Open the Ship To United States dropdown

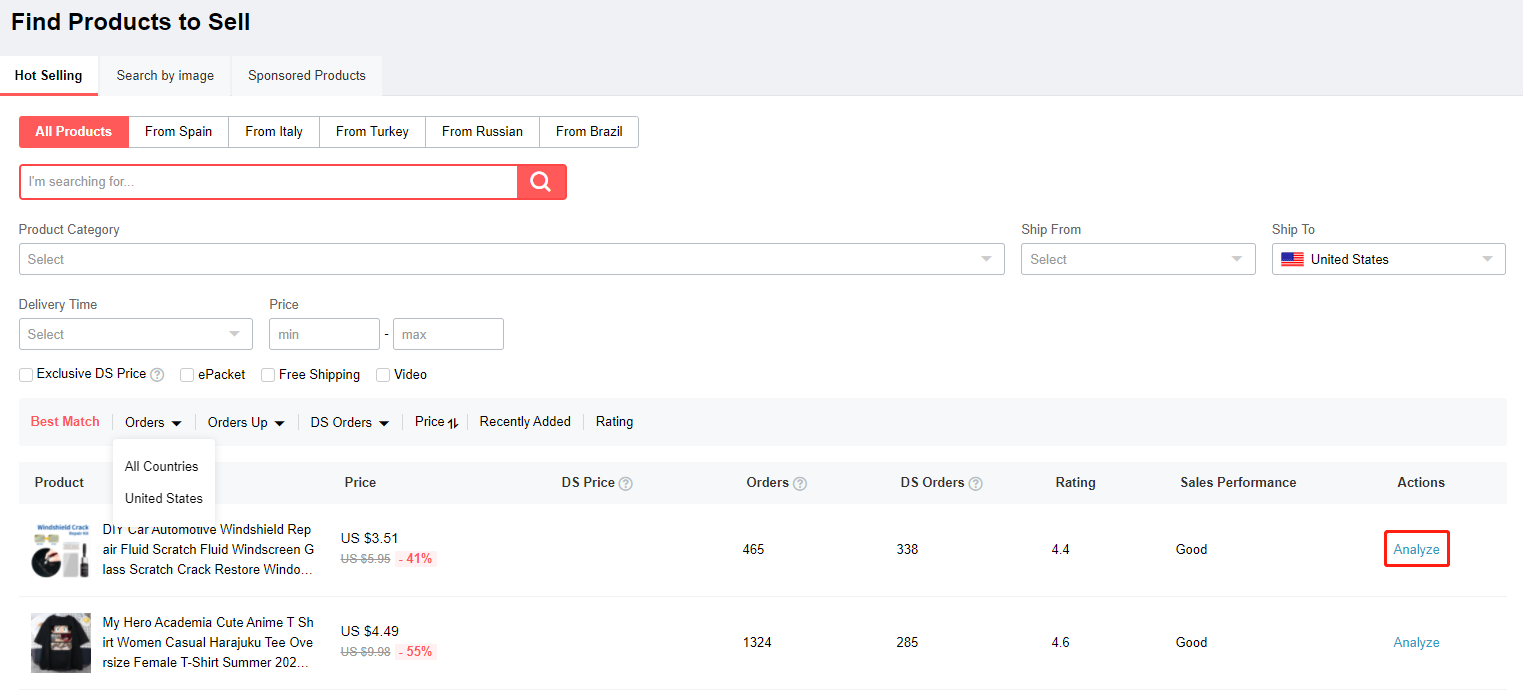coord(1388,259)
